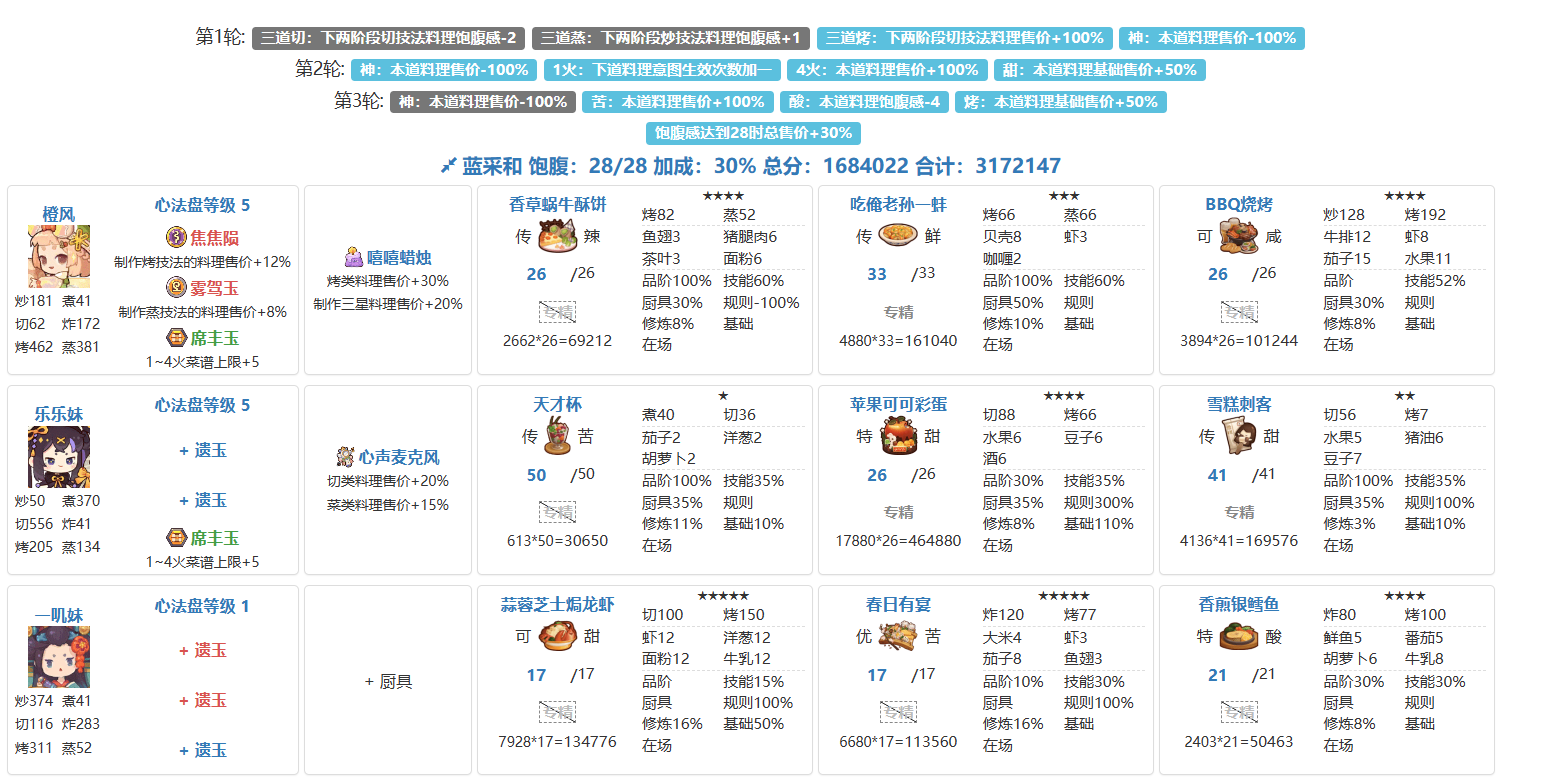The height and width of the screenshot is (782, 1544).
Task: Click the BBQ烧烤 dish image
Action: (1238, 237)
